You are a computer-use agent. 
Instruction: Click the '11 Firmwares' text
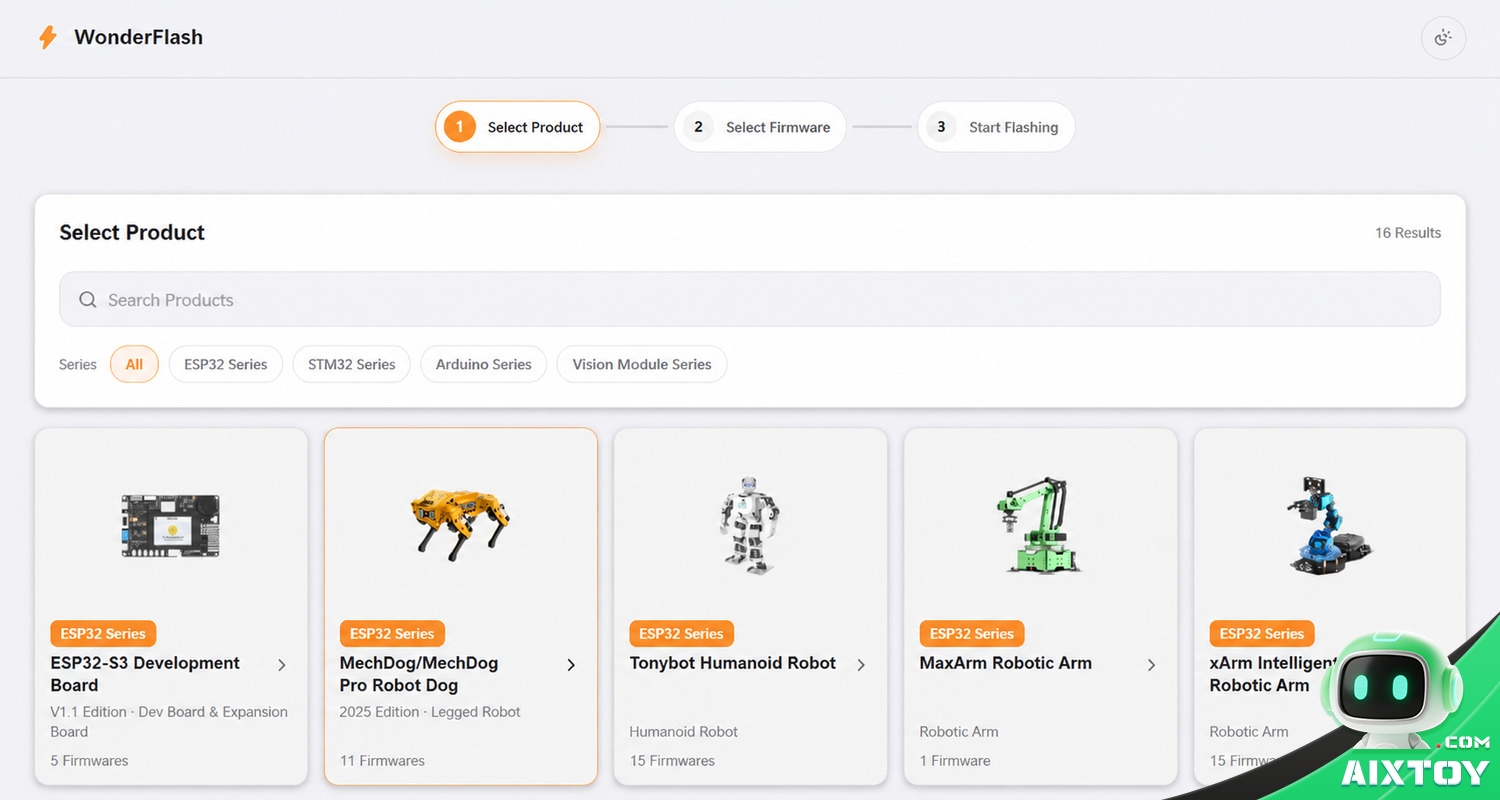(x=382, y=761)
